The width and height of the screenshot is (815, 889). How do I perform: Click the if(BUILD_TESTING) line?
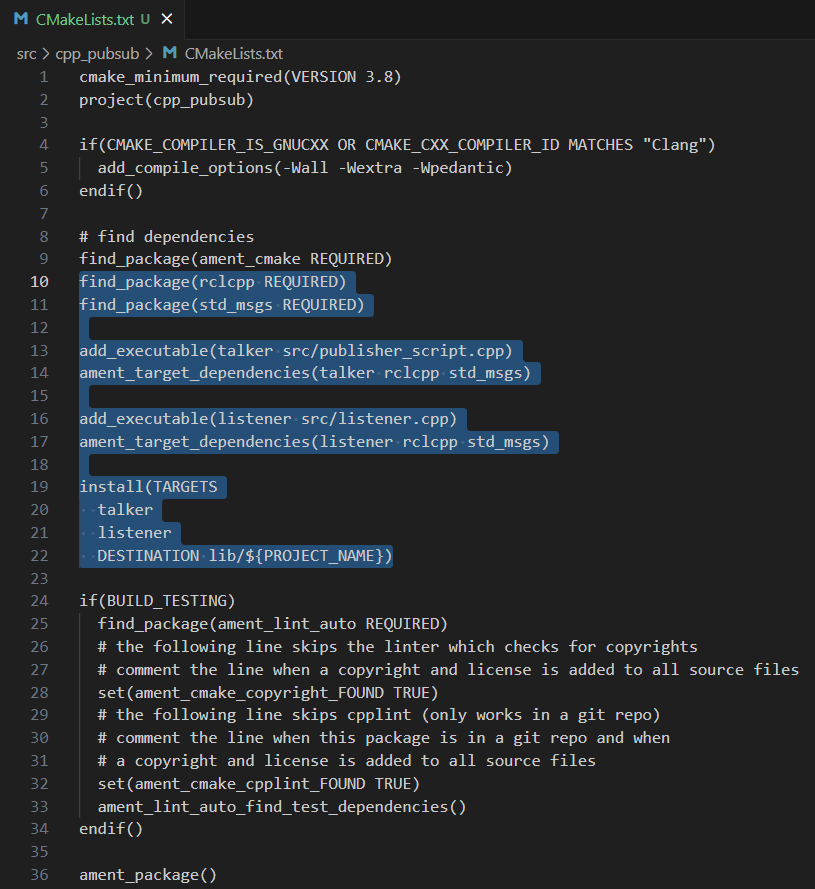(157, 601)
